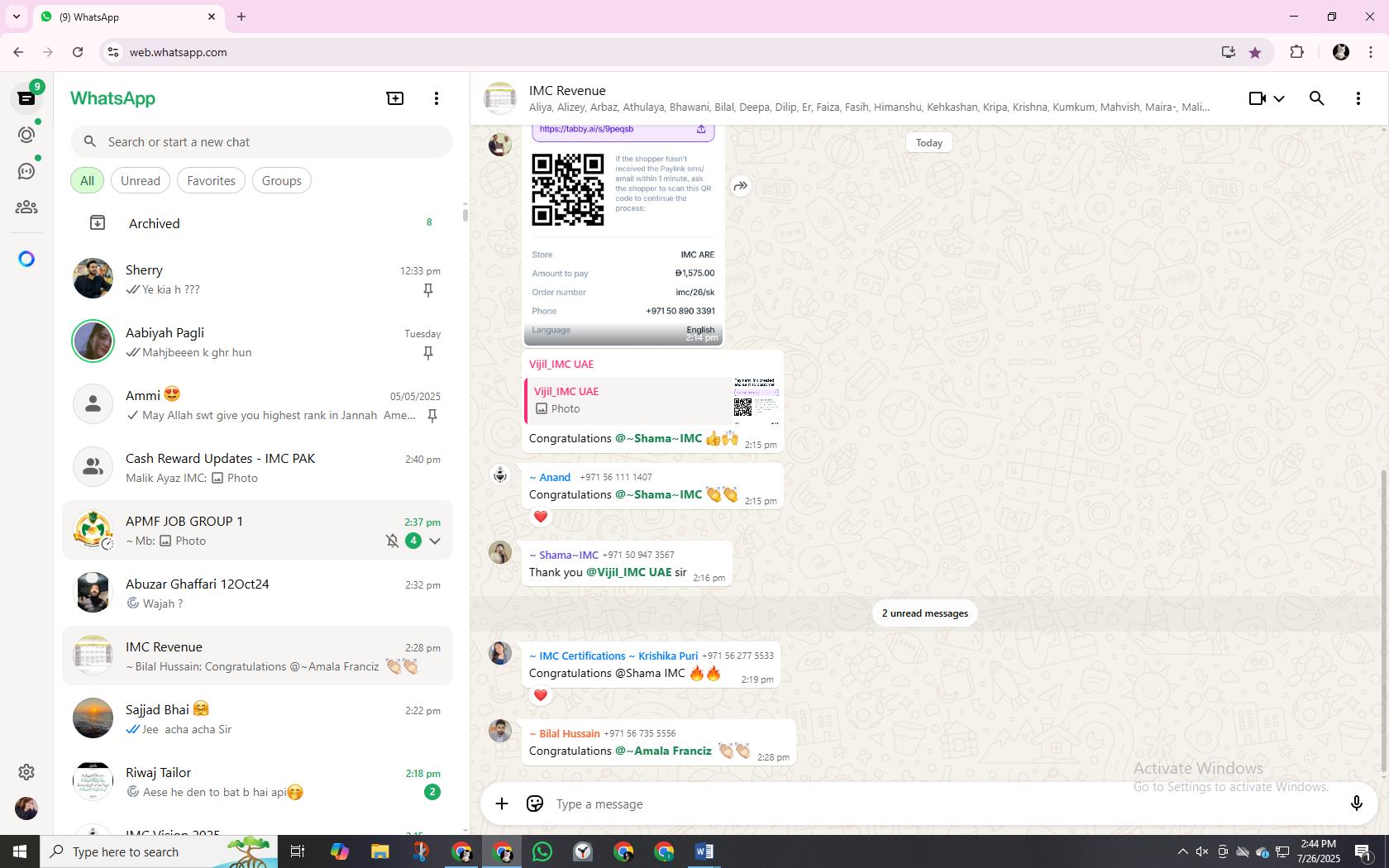Click the pin icon on Aabiyah Pagli chat

[x=428, y=353]
